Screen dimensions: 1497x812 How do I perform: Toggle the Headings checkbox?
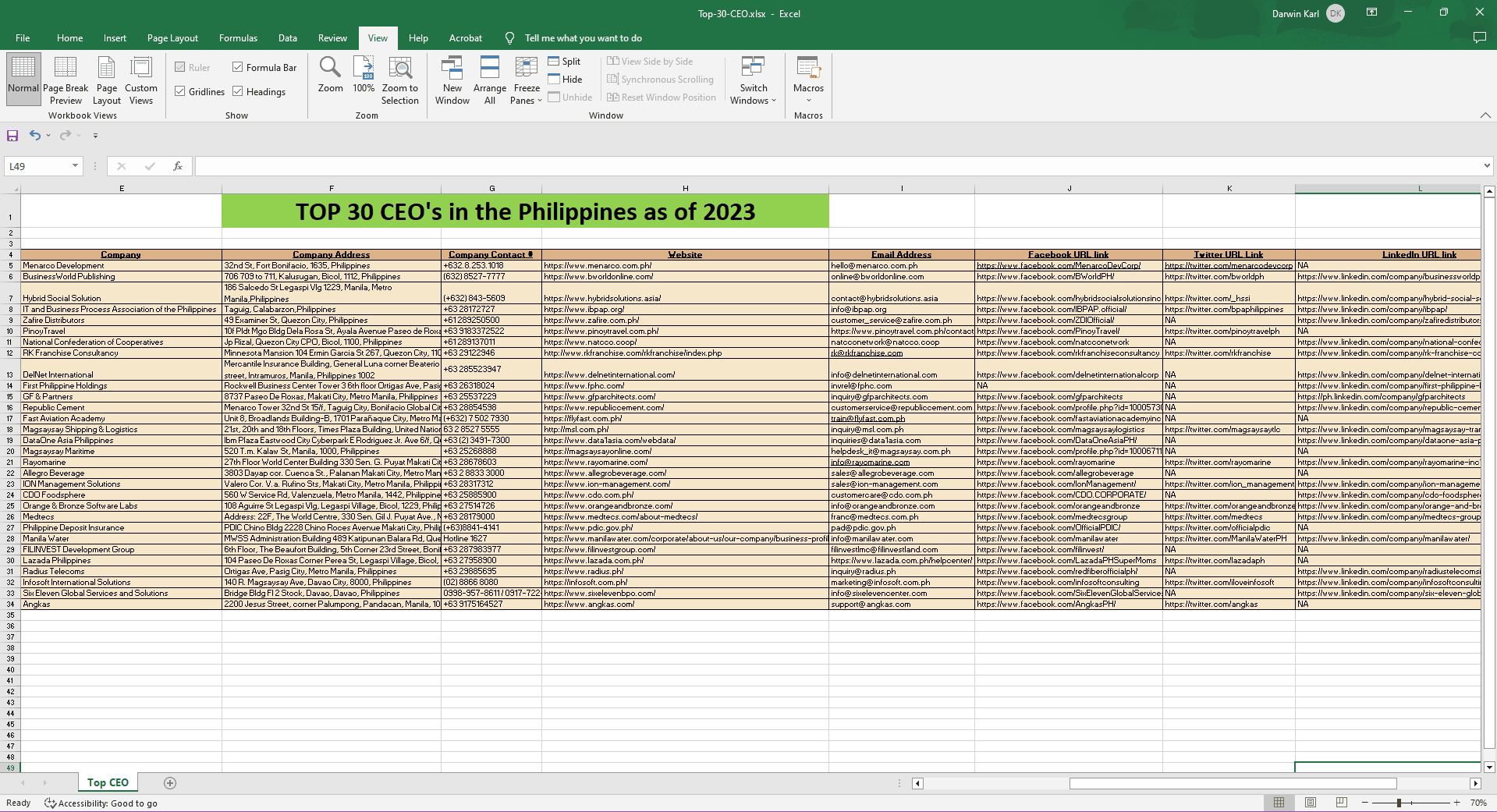tap(238, 92)
